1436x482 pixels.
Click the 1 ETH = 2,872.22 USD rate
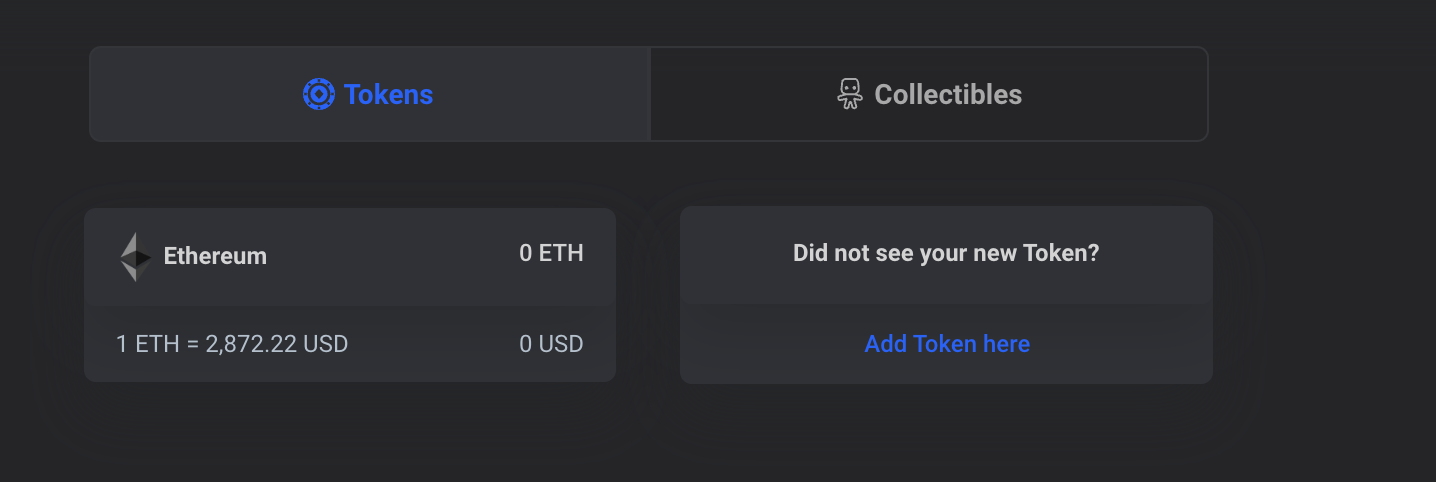(232, 344)
